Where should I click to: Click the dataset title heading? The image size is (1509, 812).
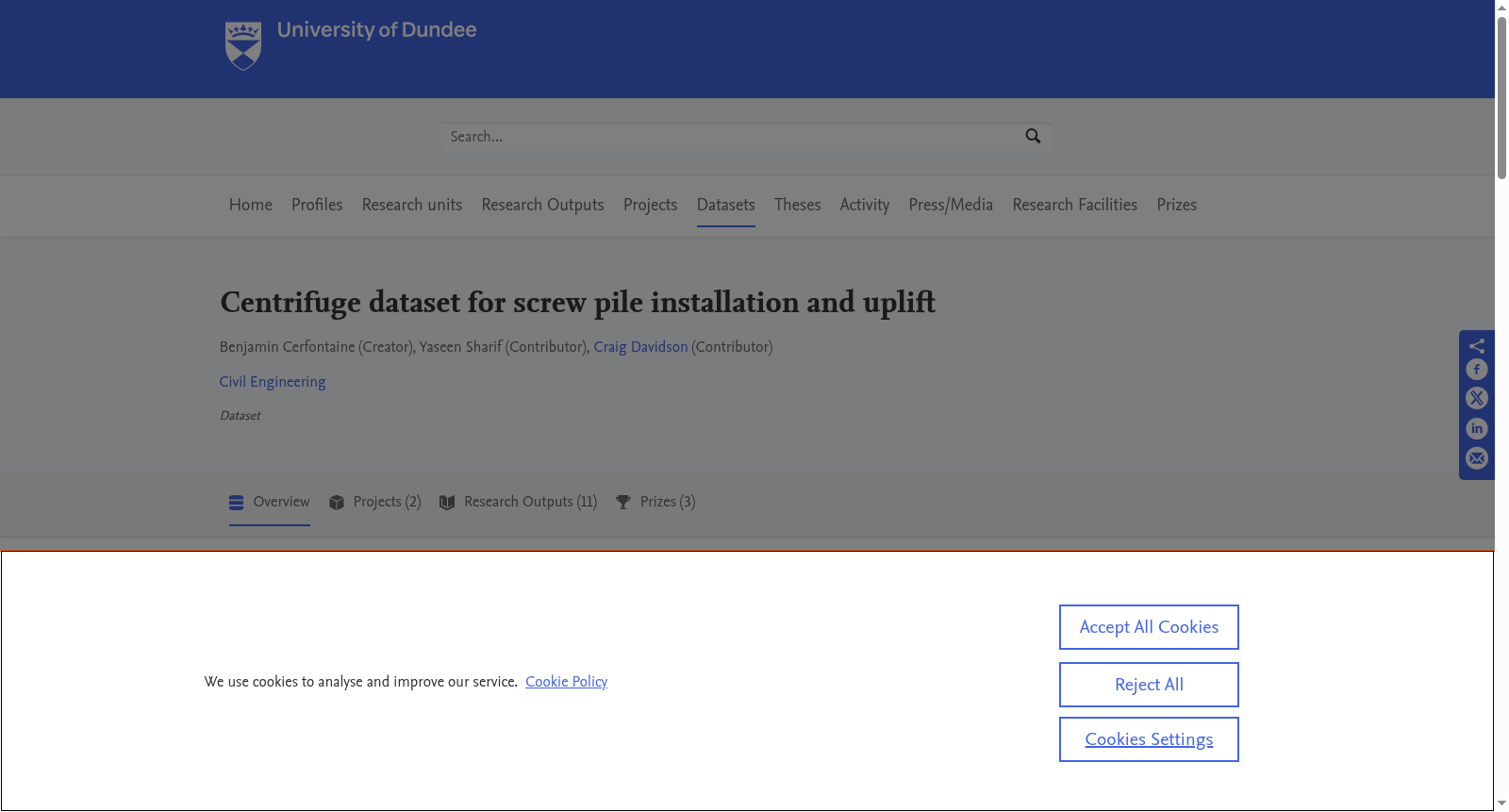click(x=577, y=303)
